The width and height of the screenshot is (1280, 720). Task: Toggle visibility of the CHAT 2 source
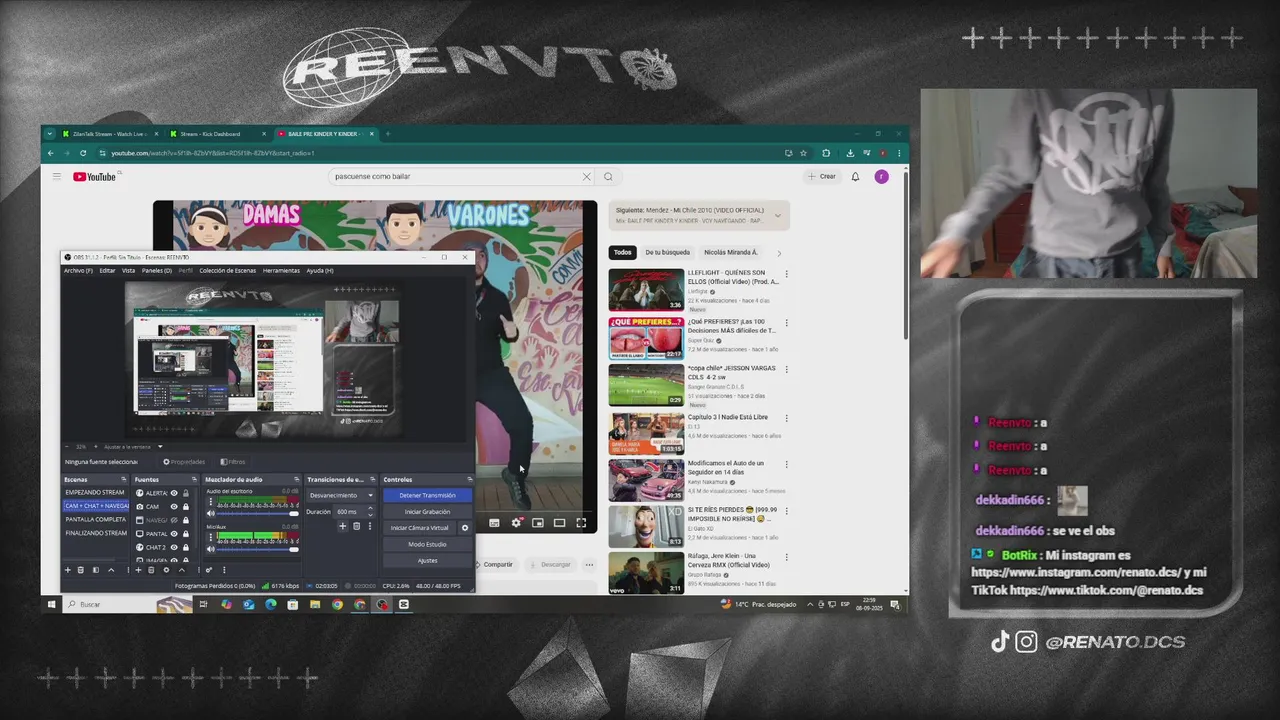(x=174, y=547)
